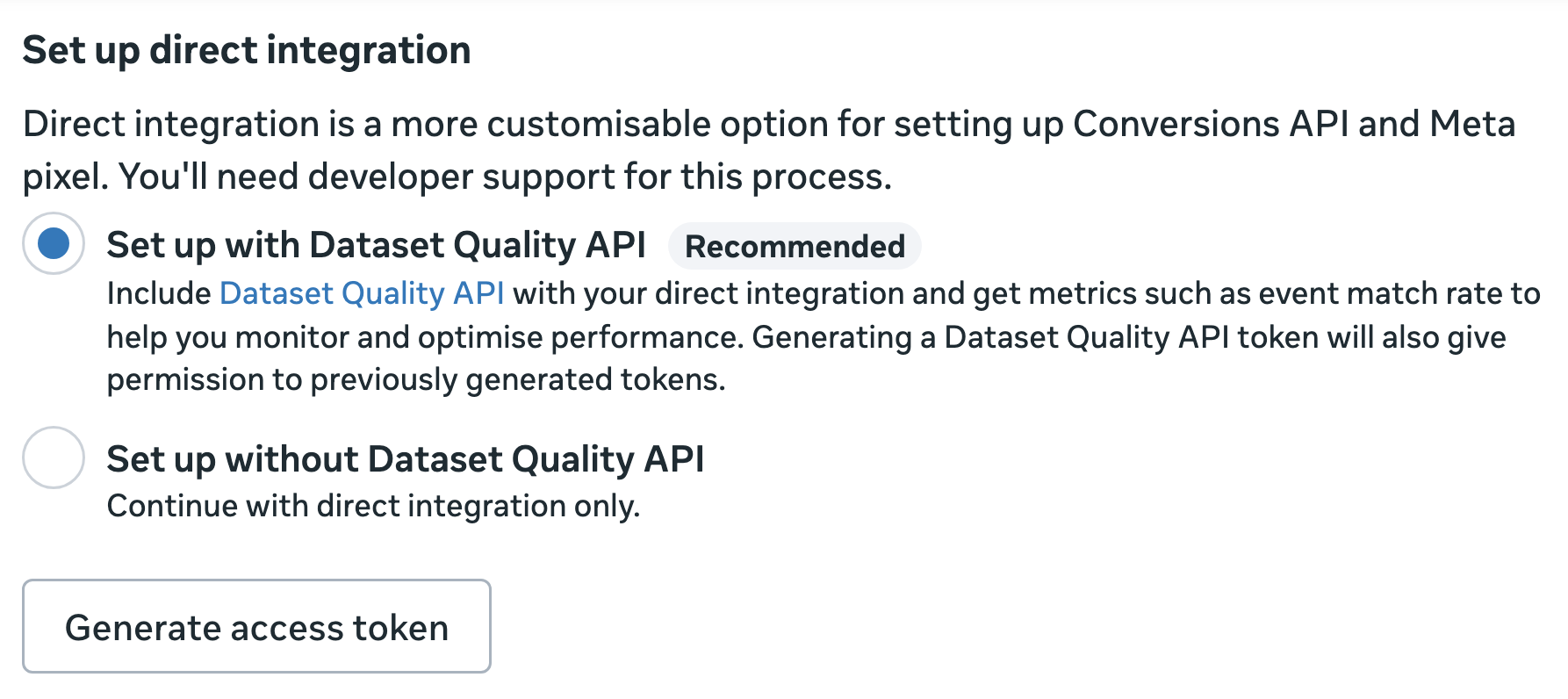Click the words "Conversions API" in the intro
1568x699 pixels.
(1210, 124)
